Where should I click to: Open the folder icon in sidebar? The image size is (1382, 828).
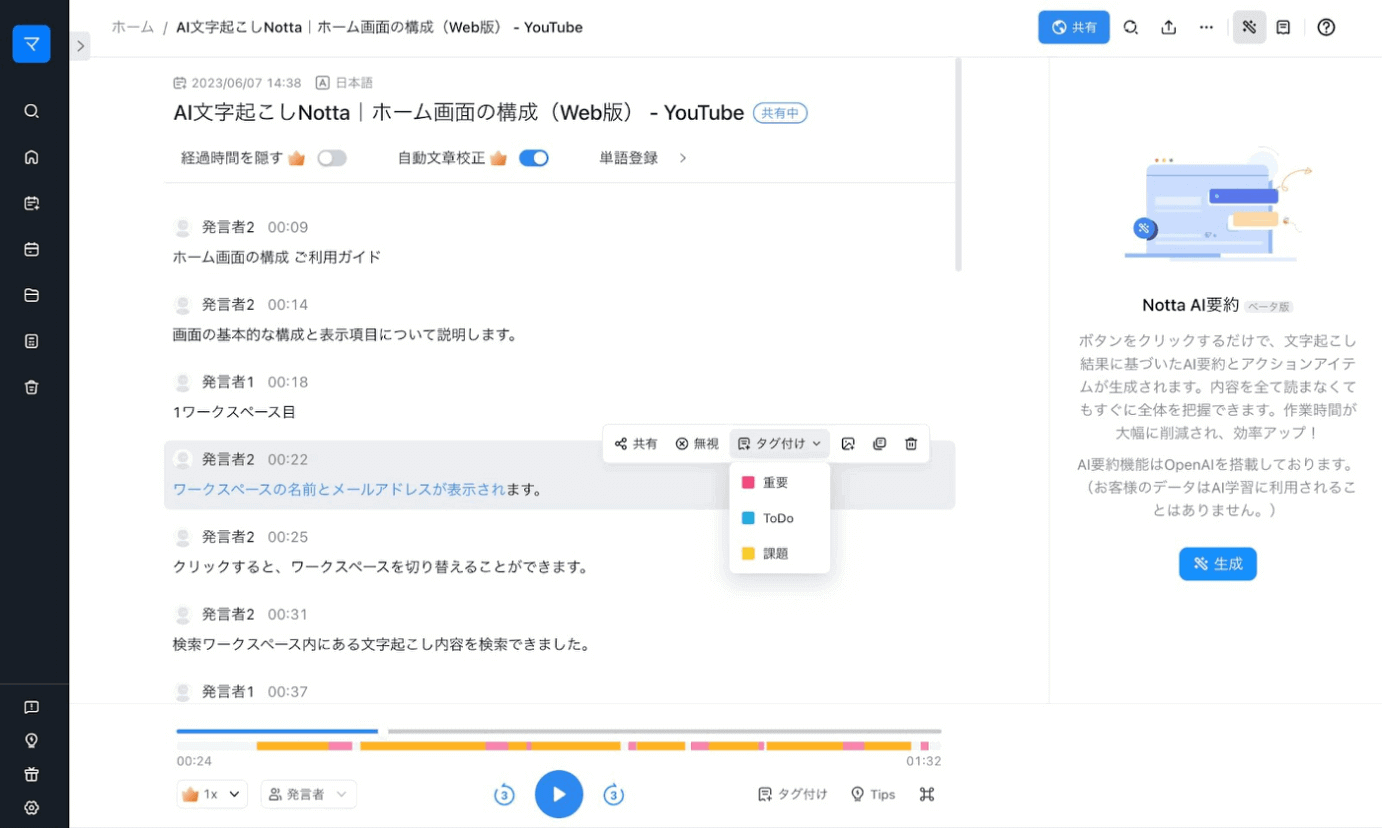coord(31,295)
